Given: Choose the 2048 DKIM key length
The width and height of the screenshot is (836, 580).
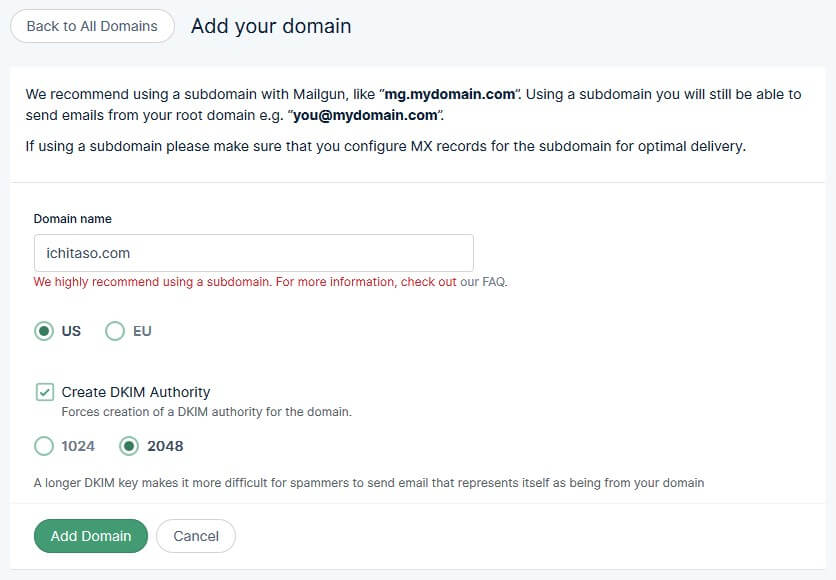Looking at the screenshot, I should click(x=129, y=446).
